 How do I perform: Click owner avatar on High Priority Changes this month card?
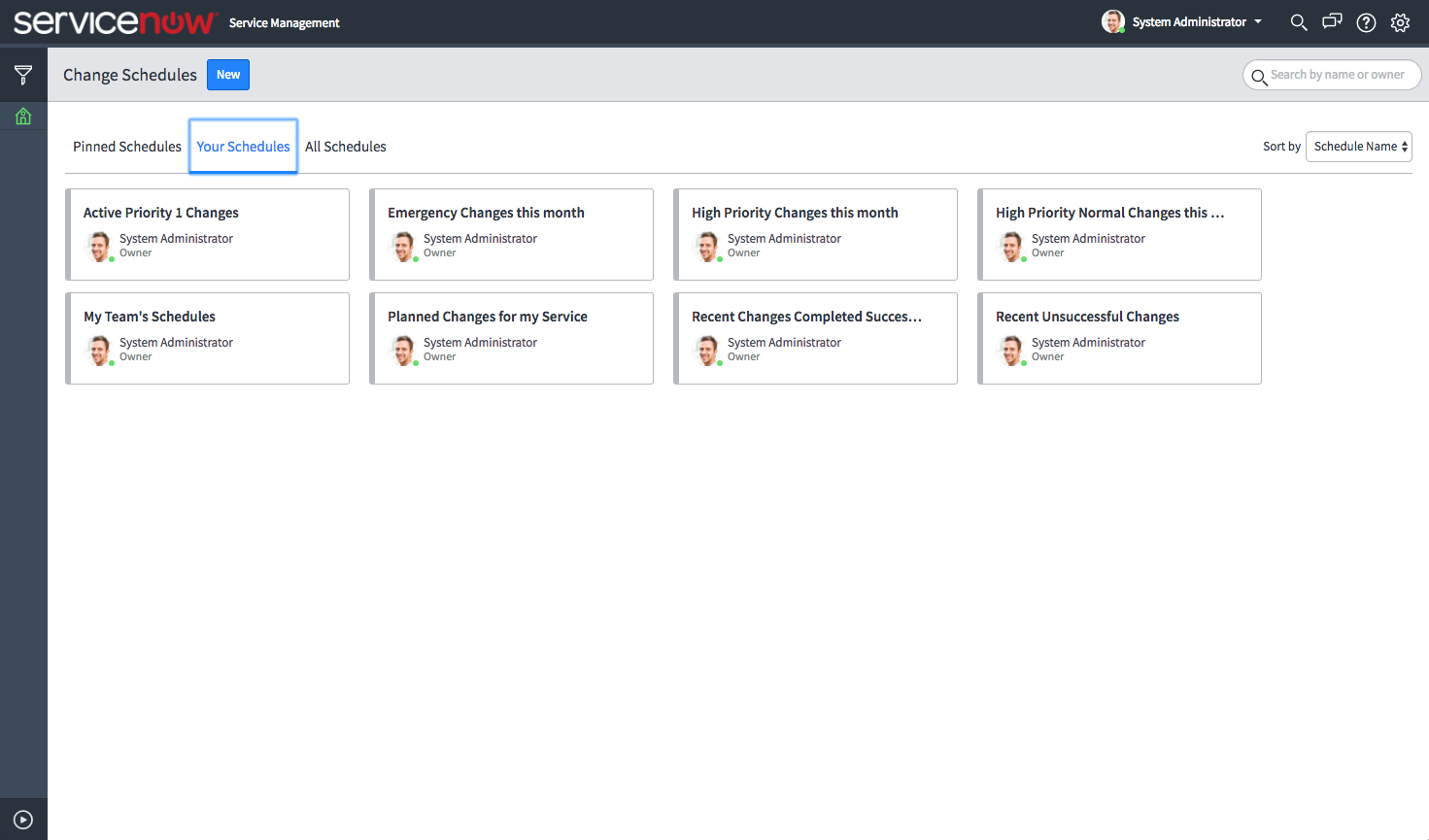click(x=707, y=247)
